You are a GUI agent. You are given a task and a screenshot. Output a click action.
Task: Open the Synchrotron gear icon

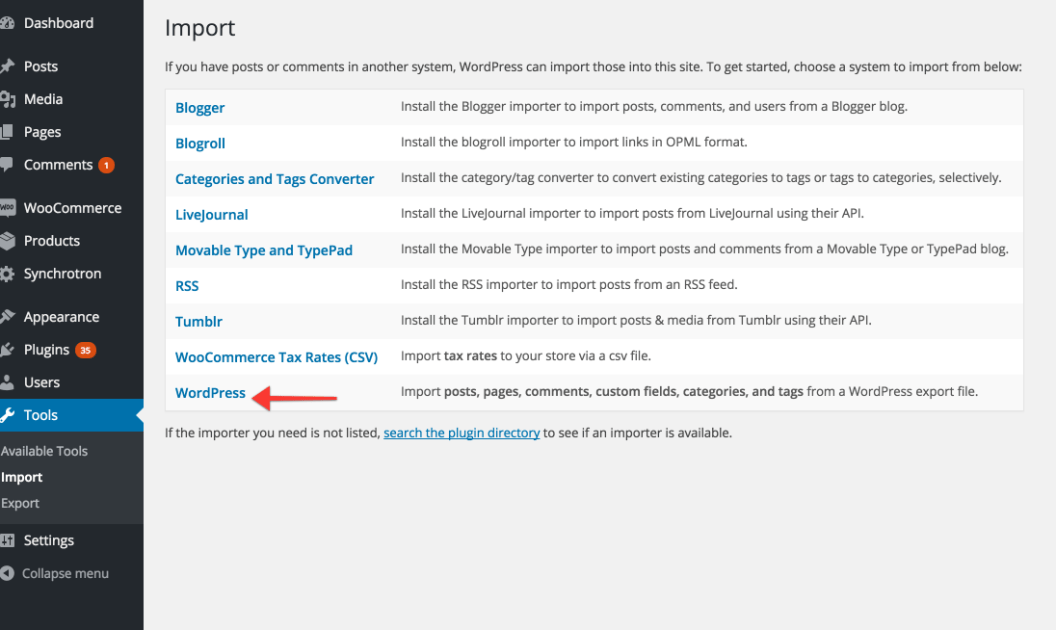pyautogui.click(x=14, y=274)
